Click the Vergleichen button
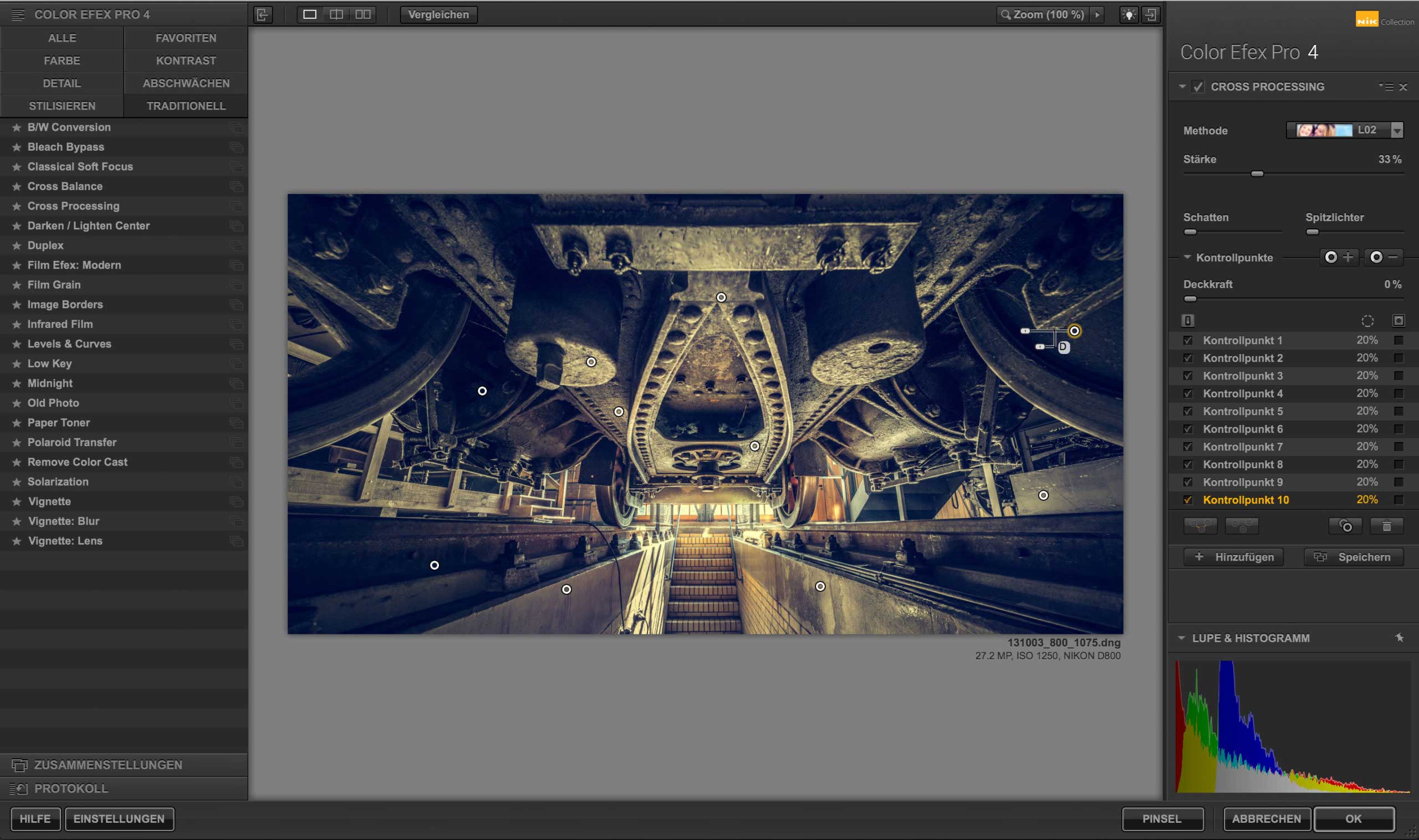Image resolution: width=1419 pixels, height=840 pixels. (438, 15)
